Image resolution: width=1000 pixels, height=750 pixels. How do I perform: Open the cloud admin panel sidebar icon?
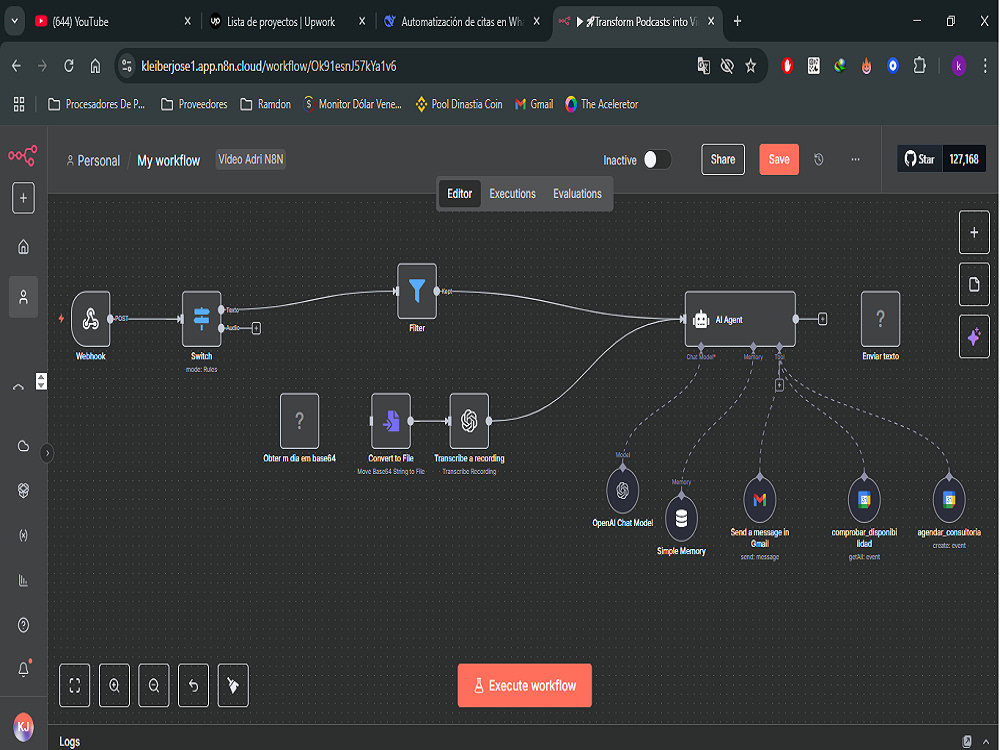click(x=23, y=446)
